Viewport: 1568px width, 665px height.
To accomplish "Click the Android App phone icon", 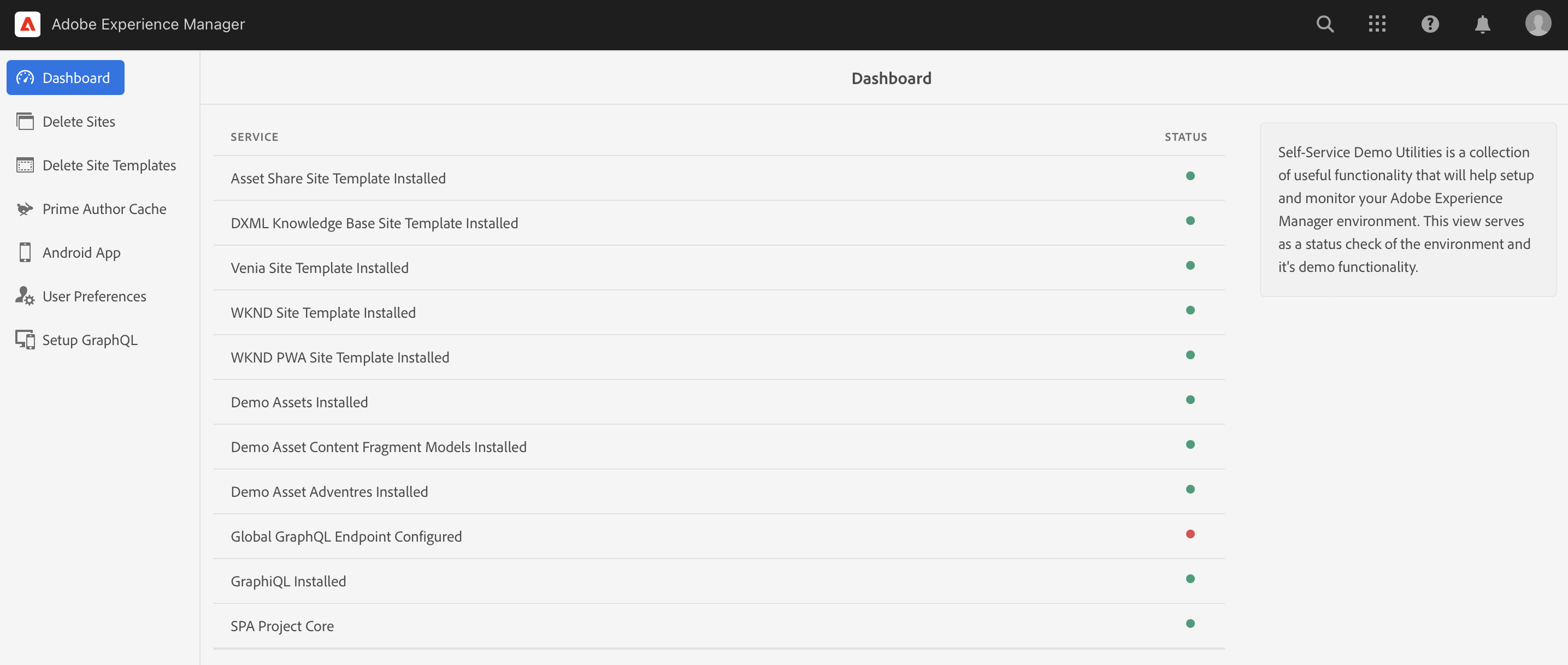I will tap(25, 252).
